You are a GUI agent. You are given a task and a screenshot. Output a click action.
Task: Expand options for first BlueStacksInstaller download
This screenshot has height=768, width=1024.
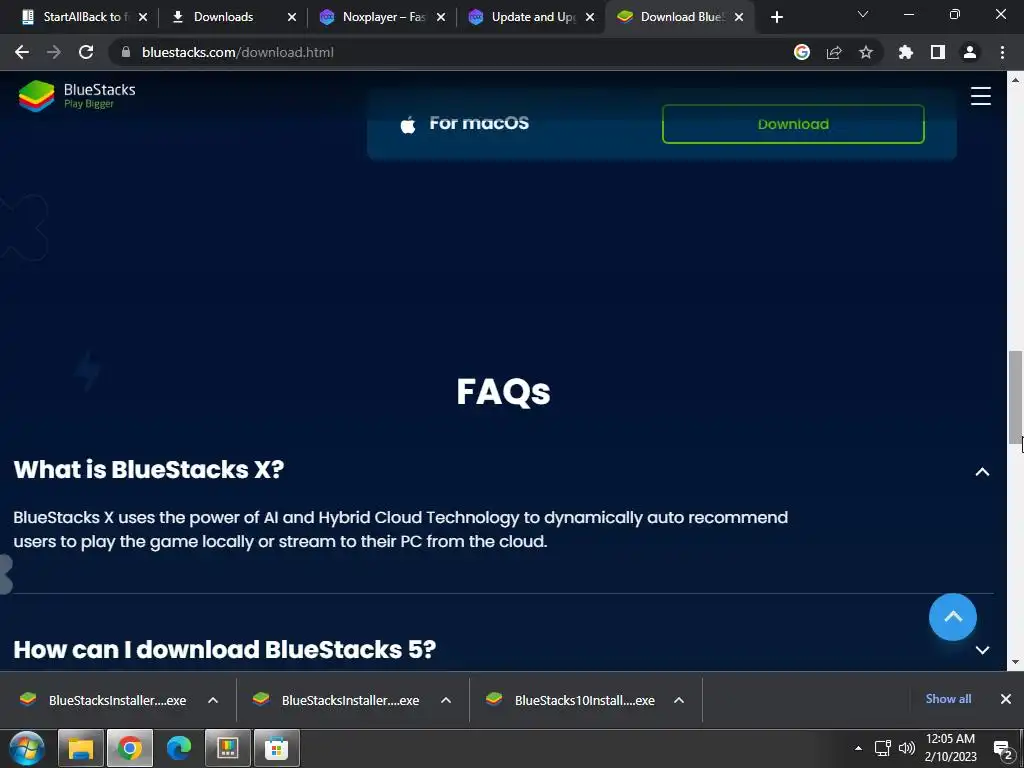213,700
